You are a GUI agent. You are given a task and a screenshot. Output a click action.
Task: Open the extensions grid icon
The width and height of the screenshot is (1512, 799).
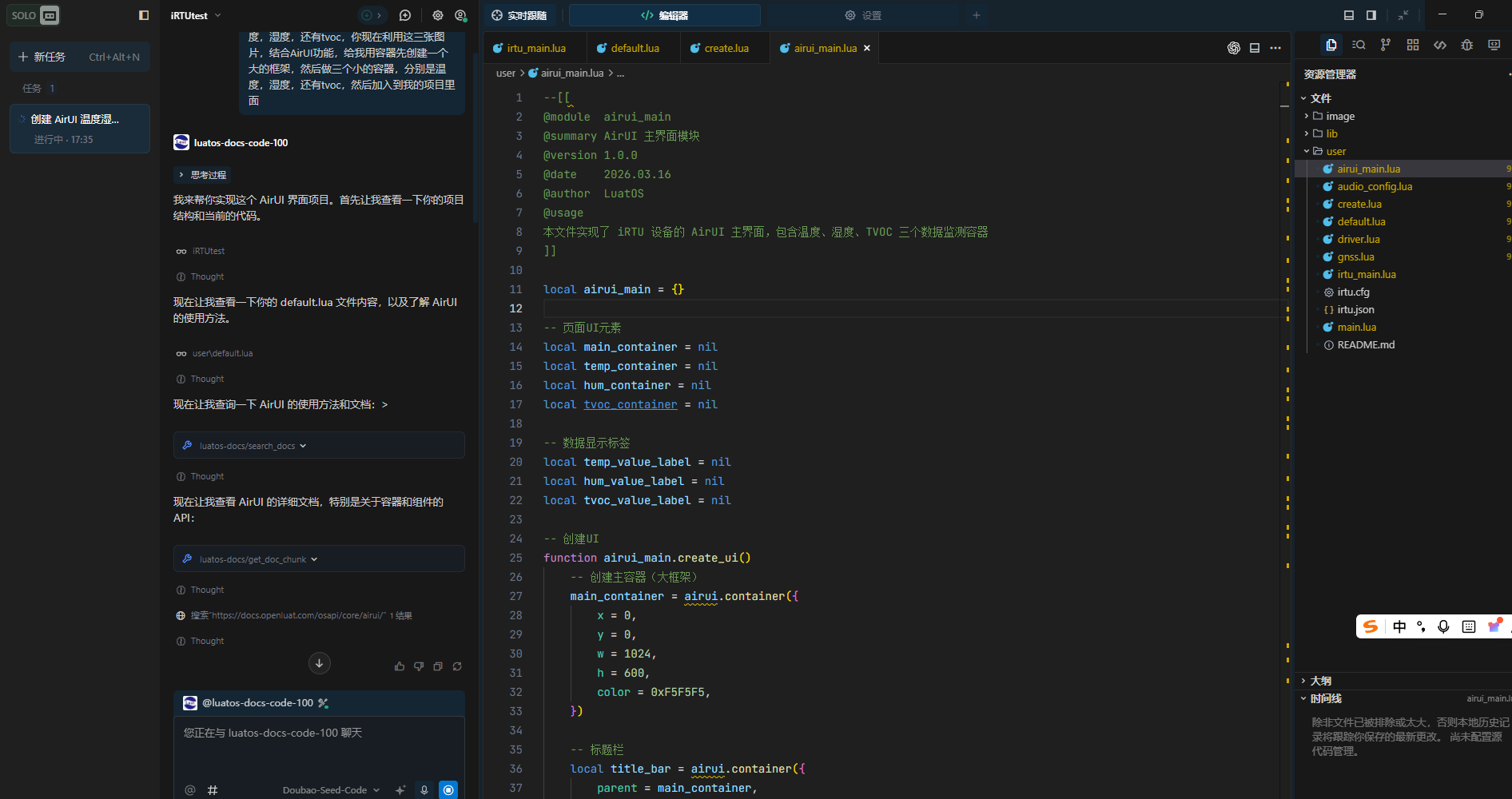pyautogui.click(x=1413, y=45)
